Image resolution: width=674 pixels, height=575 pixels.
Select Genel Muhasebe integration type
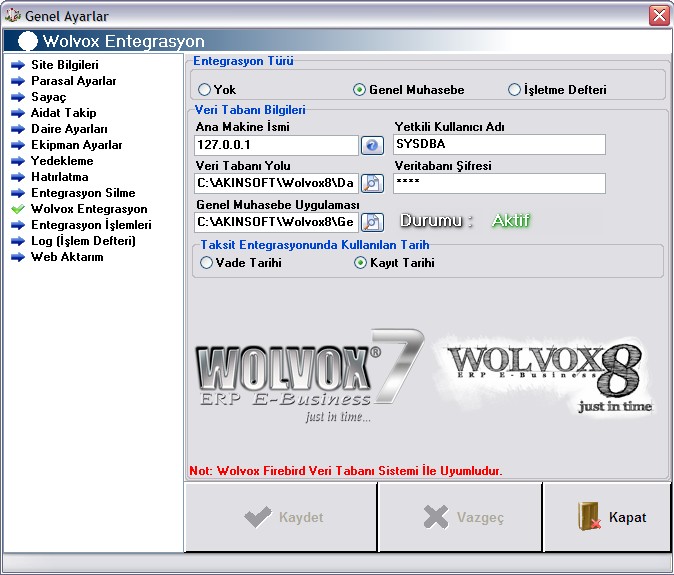(x=408, y=90)
